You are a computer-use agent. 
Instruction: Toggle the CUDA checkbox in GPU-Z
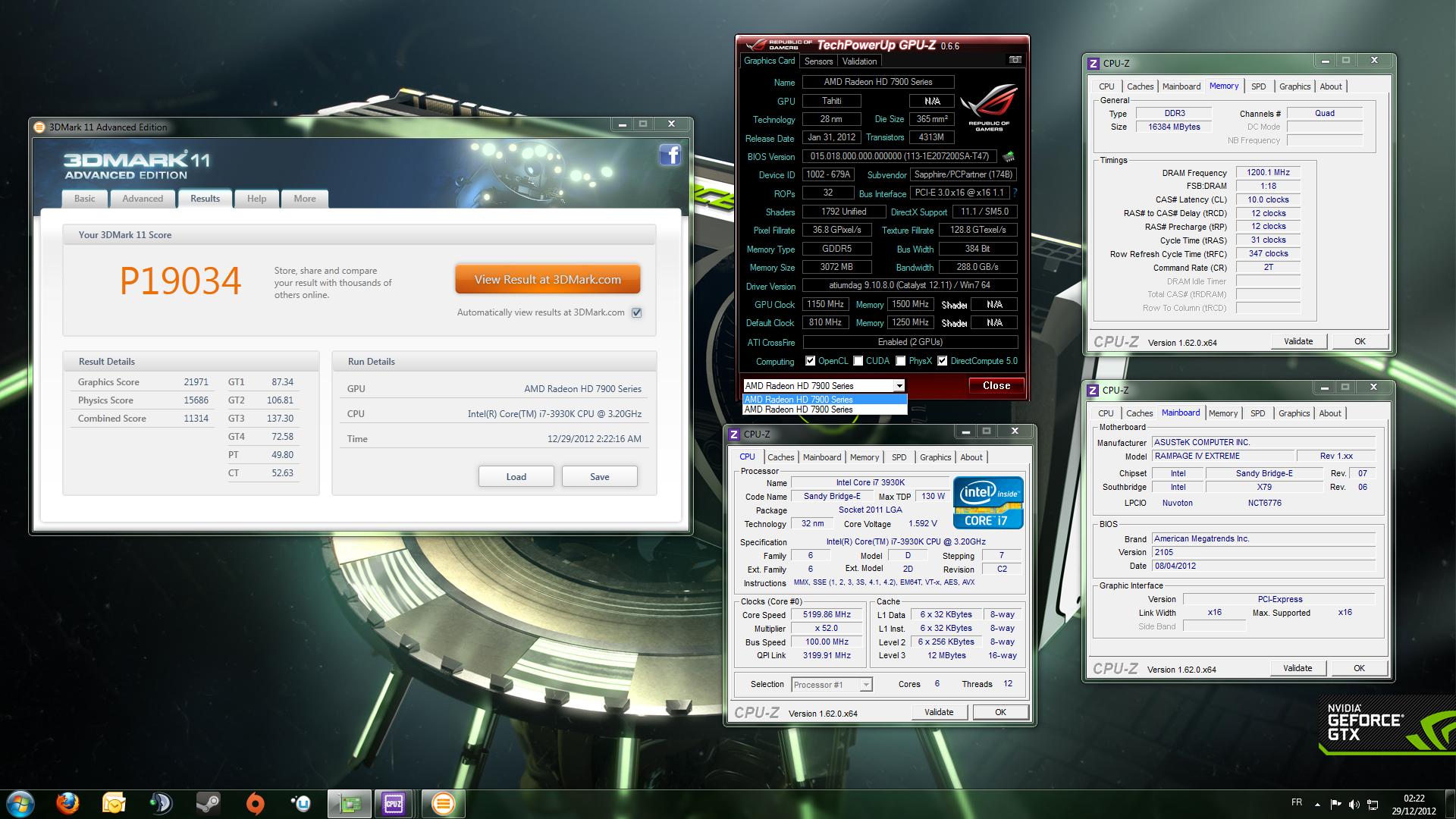coord(858,361)
